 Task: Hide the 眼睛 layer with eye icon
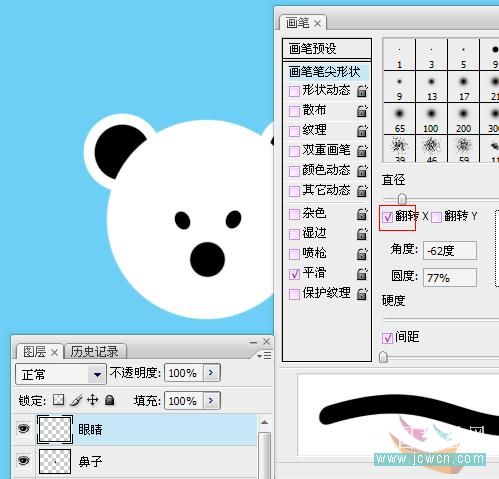(23, 428)
